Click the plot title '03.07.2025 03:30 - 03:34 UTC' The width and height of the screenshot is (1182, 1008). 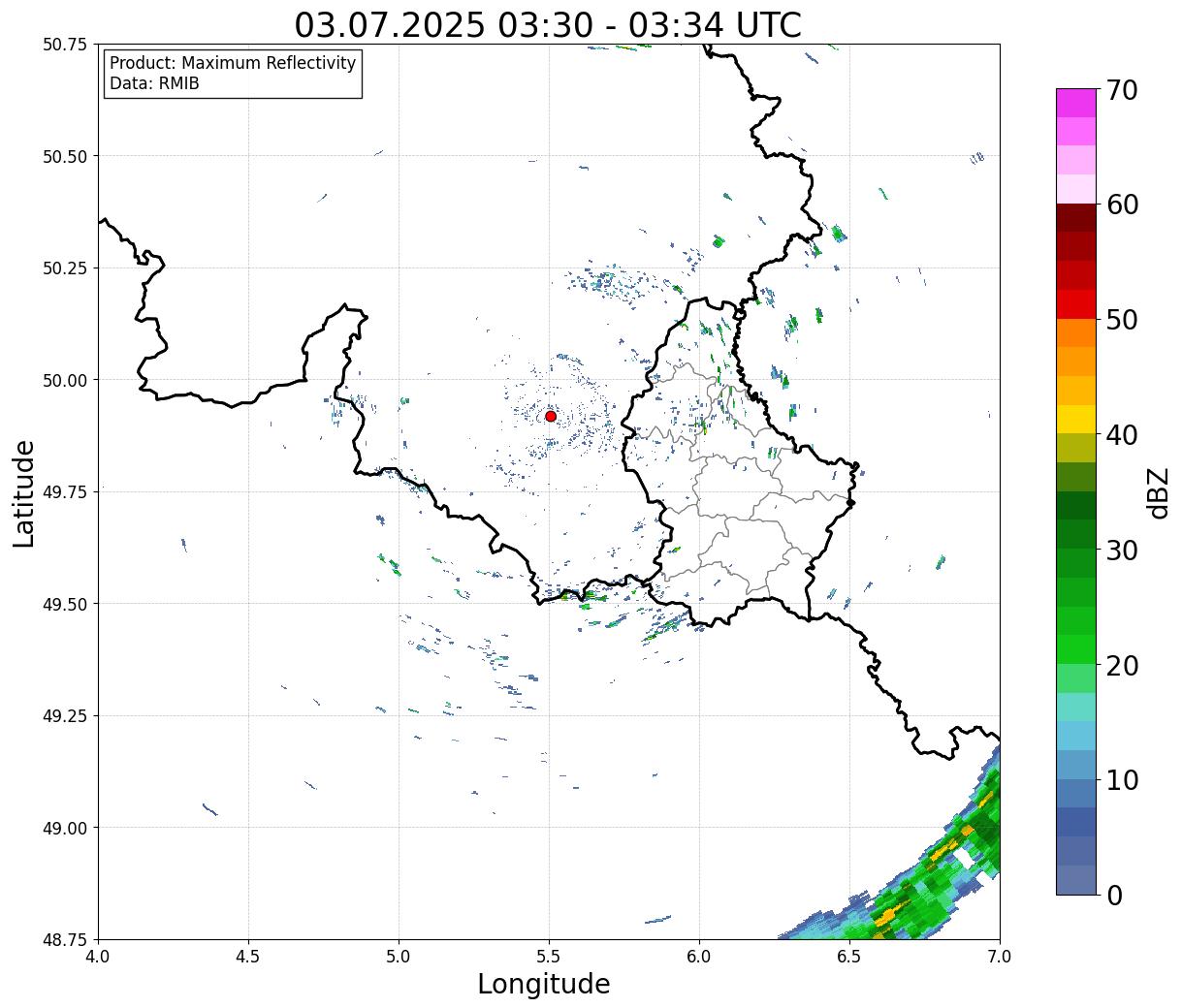click(548, 25)
